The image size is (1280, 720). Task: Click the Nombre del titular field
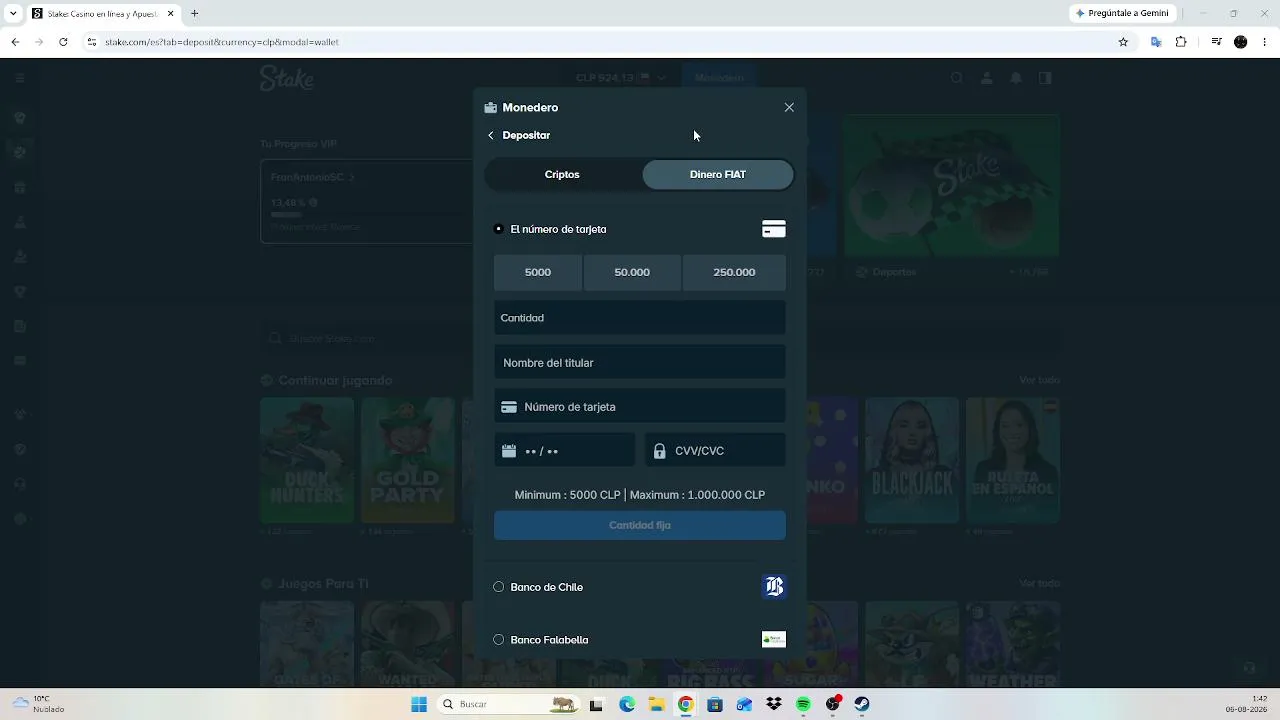(640, 363)
